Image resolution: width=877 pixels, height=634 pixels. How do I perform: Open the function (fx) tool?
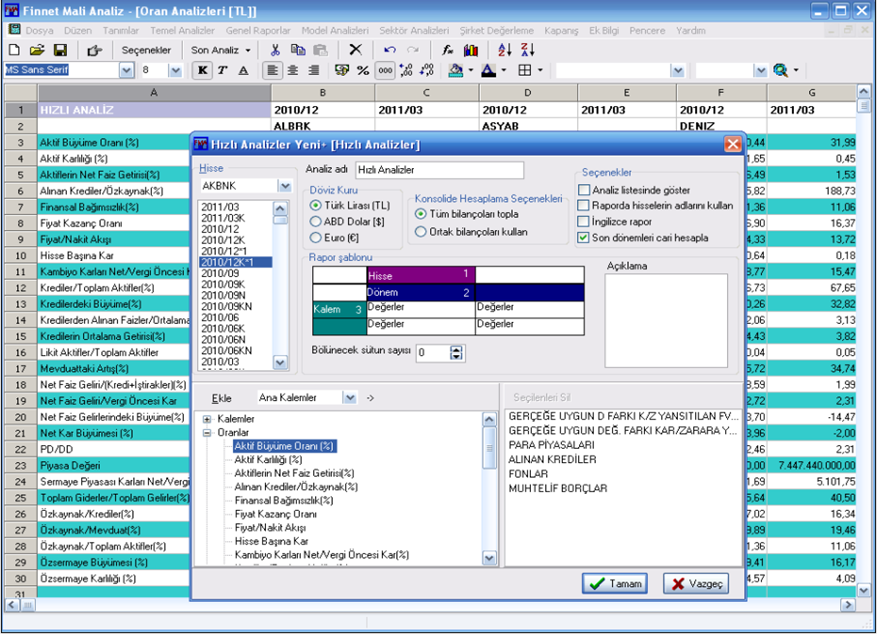point(447,50)
